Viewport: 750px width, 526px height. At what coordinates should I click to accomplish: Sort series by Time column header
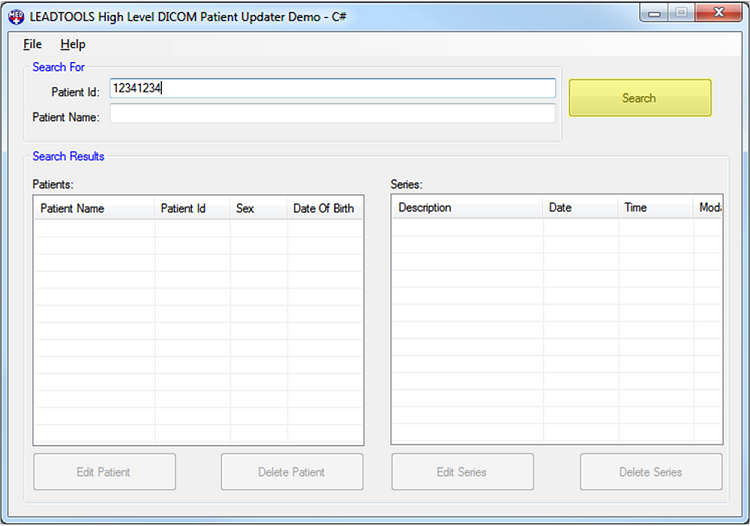click(x=656, y=208)
